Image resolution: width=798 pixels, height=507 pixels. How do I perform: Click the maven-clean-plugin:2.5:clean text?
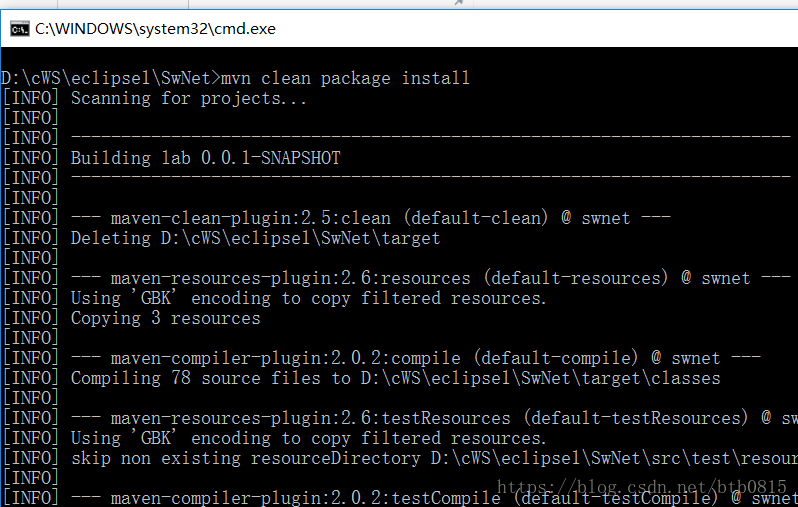[x=251, y=218]
